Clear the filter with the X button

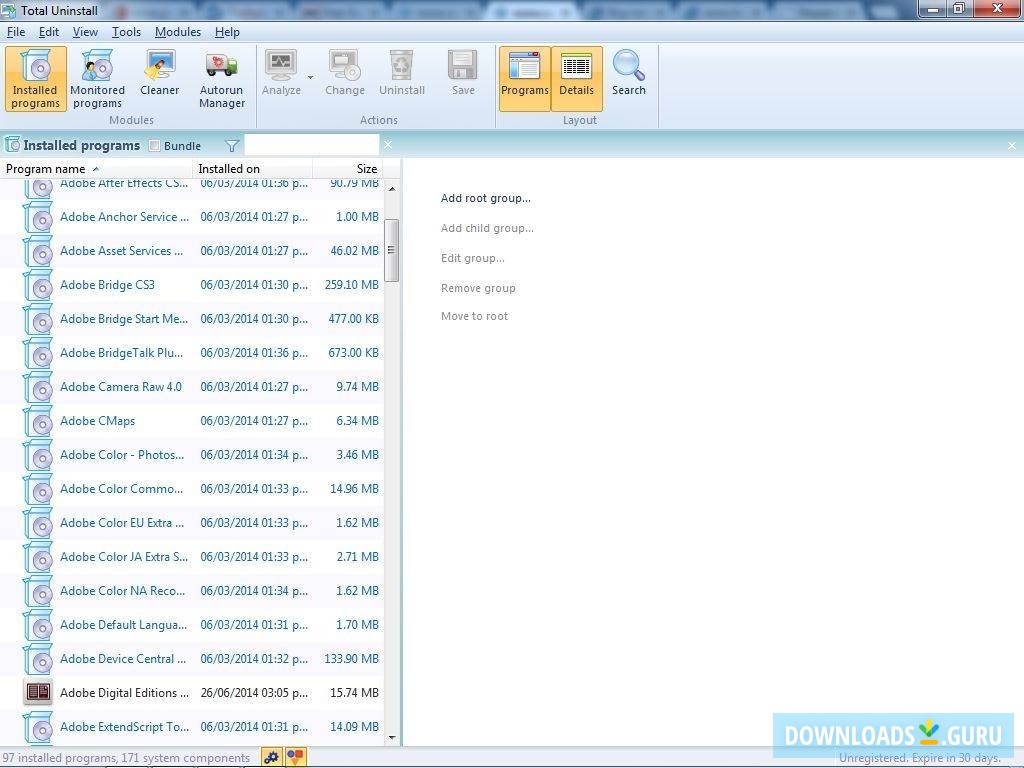(x=388, y=144)
